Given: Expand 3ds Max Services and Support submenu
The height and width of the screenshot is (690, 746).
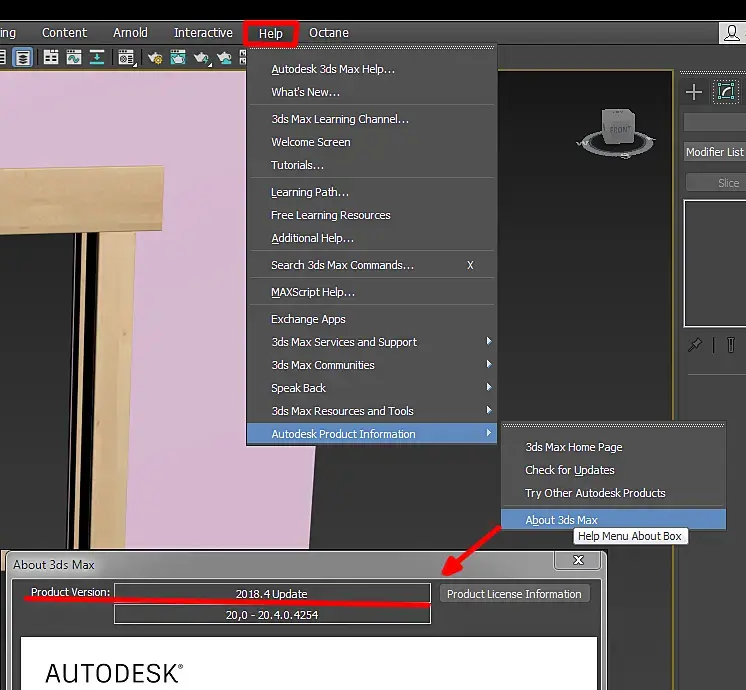Looking at the screenshot, I should 372,342.
